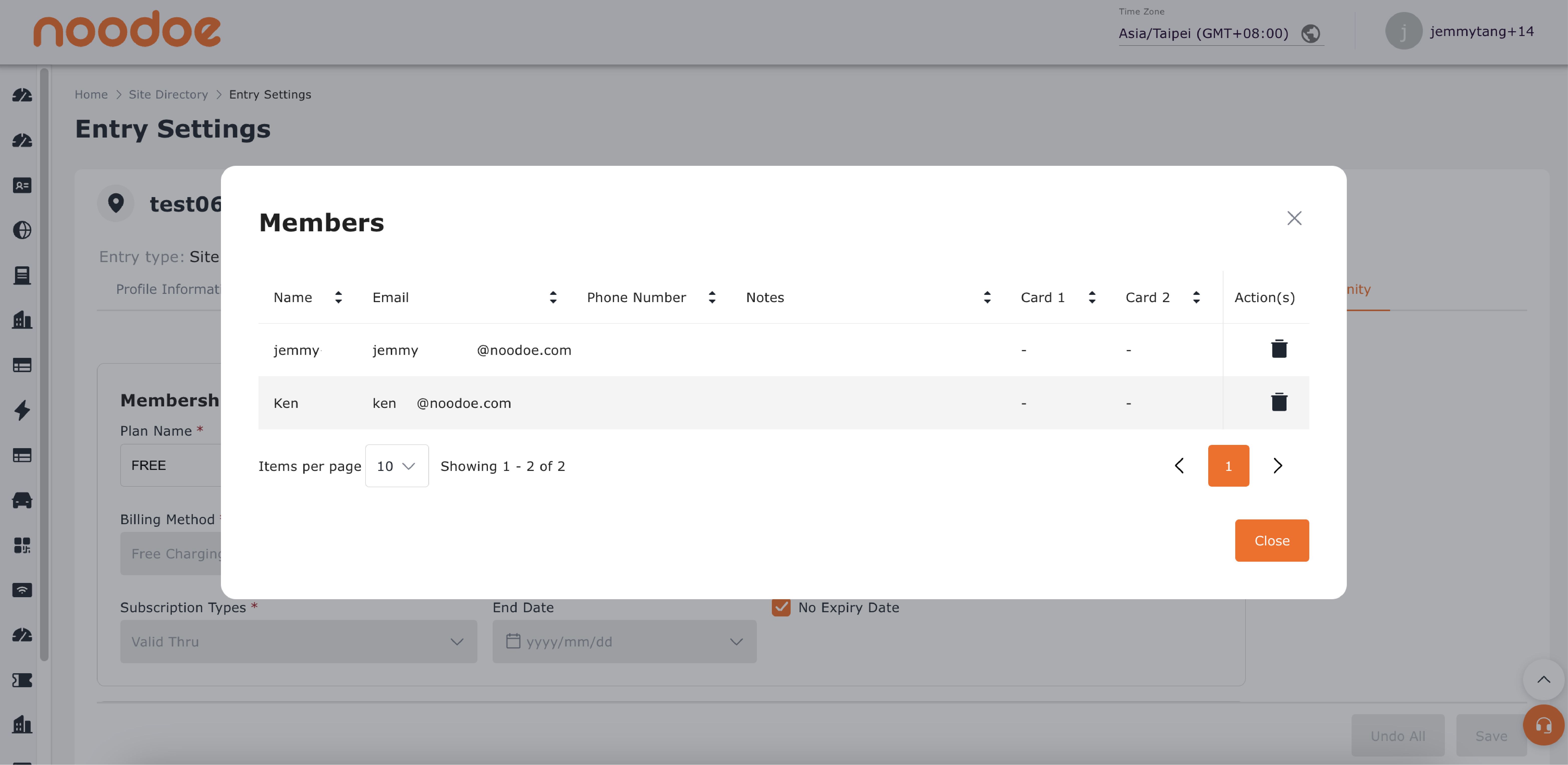Open the Items per page dropdown
This screenshot has height=765, width=1568.
(397, 466)
